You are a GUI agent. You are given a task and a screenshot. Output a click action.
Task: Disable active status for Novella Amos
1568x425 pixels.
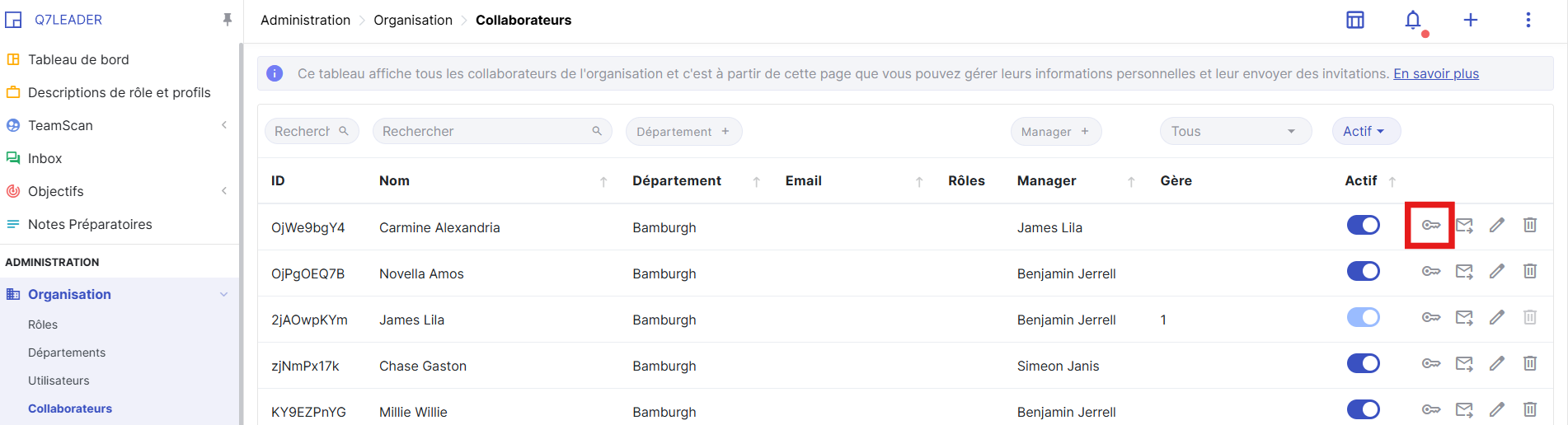point(1363,271)
